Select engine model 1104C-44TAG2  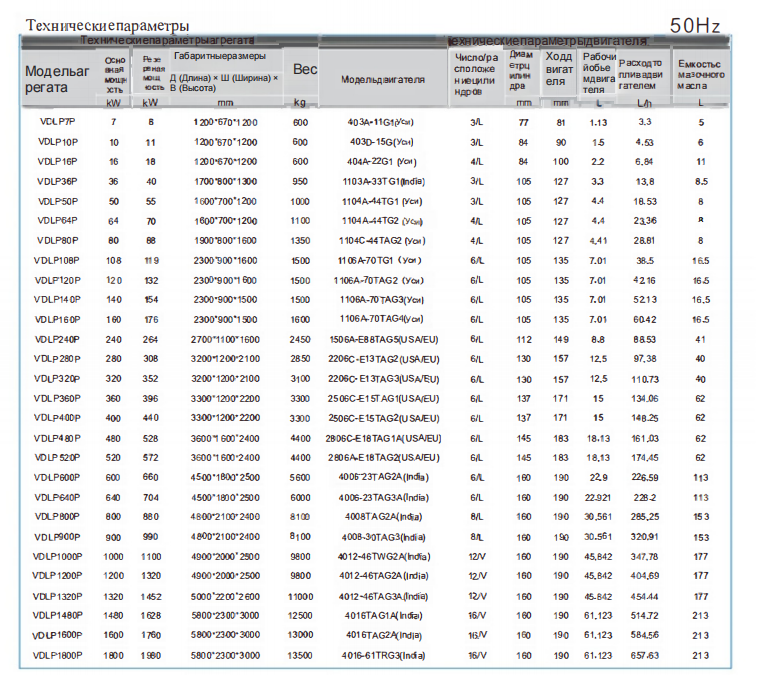(382, 240)
